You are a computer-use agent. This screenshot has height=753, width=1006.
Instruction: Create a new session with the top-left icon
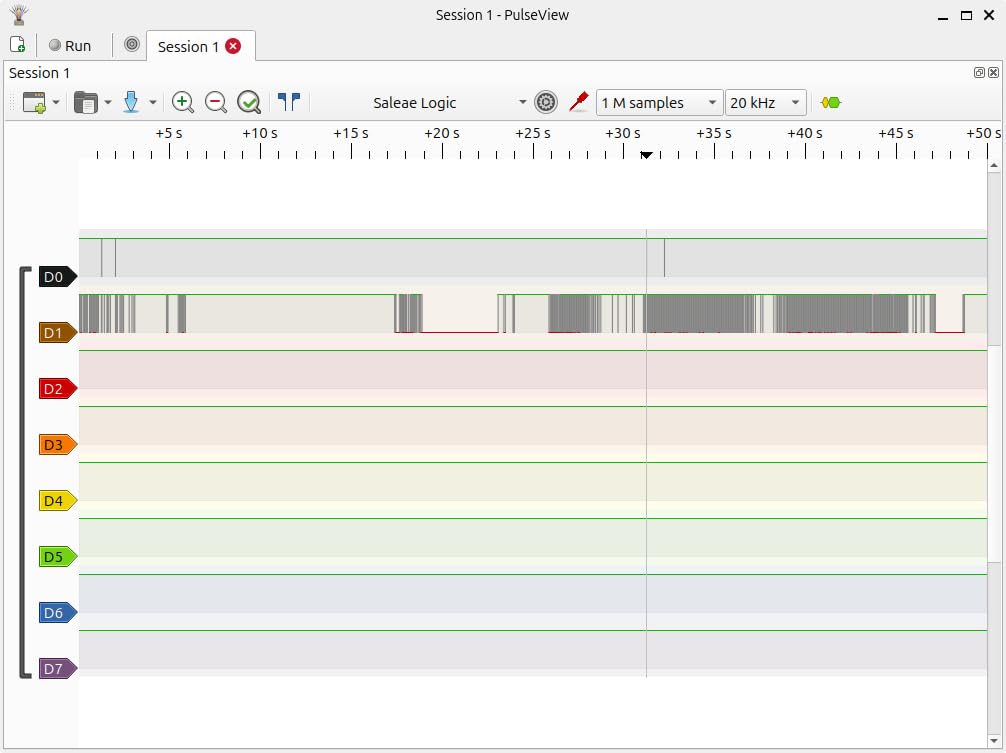click(17, 45)
